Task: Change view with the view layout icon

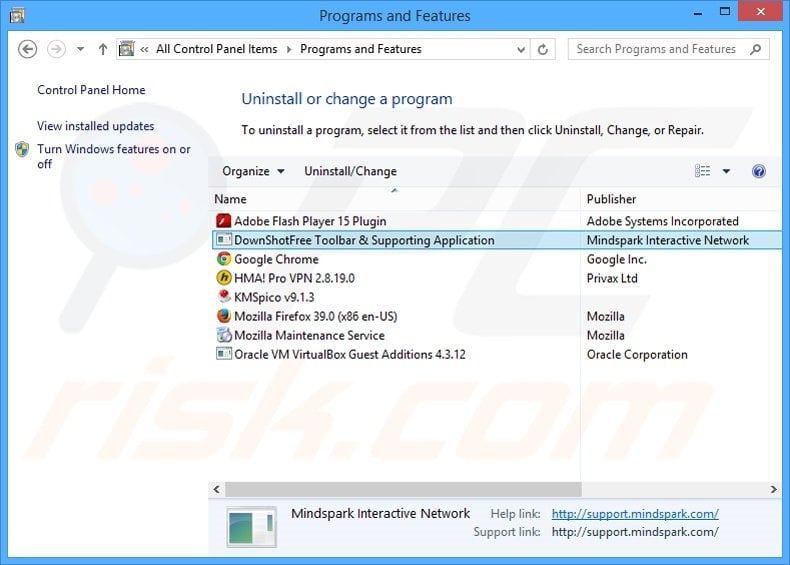Action: [702, 171]
